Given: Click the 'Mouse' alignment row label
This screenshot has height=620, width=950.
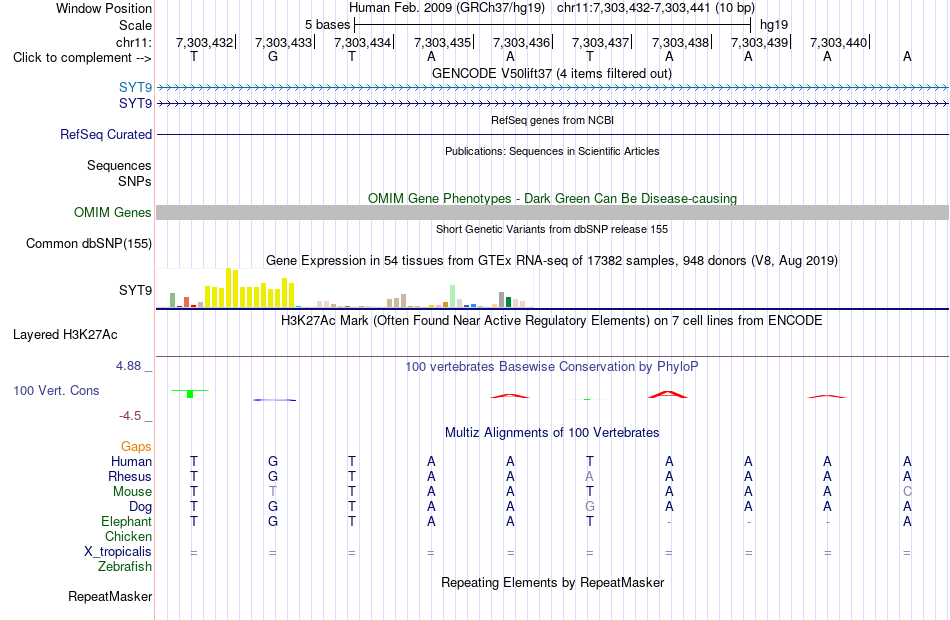Looking at the screenshot, I should click(x=132, y=492).
